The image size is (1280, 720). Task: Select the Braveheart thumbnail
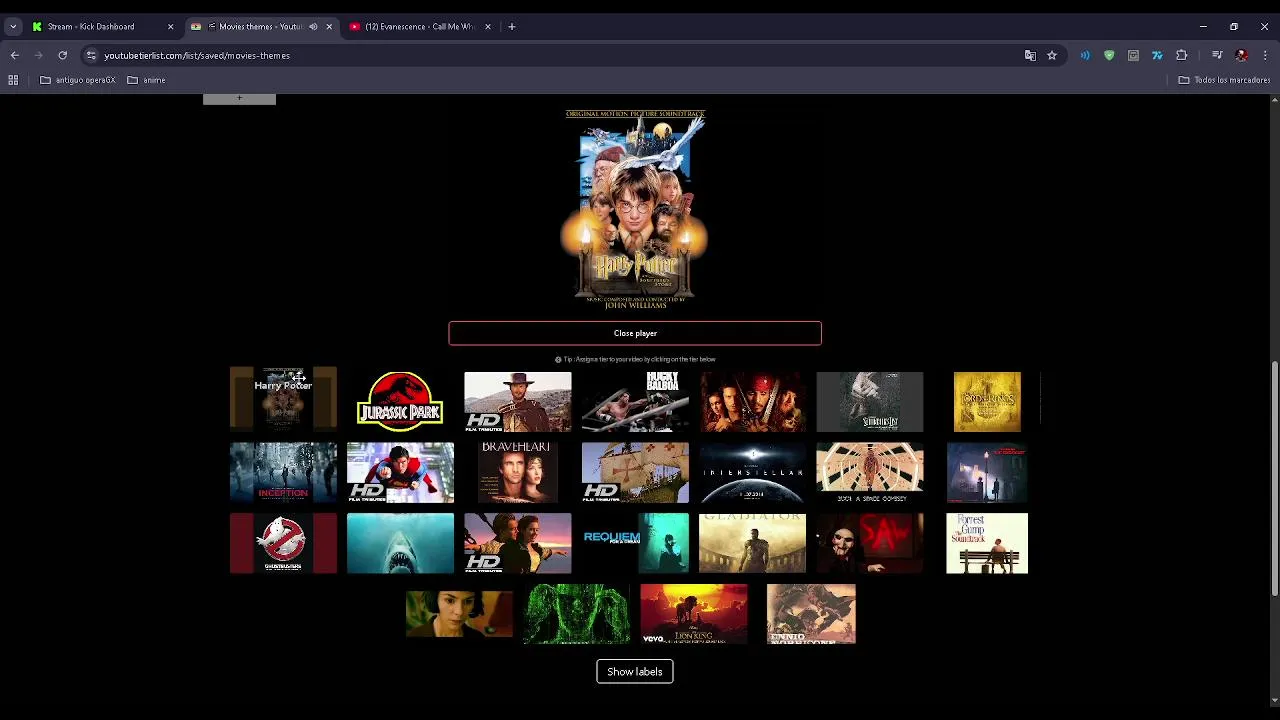pos(517,471)
